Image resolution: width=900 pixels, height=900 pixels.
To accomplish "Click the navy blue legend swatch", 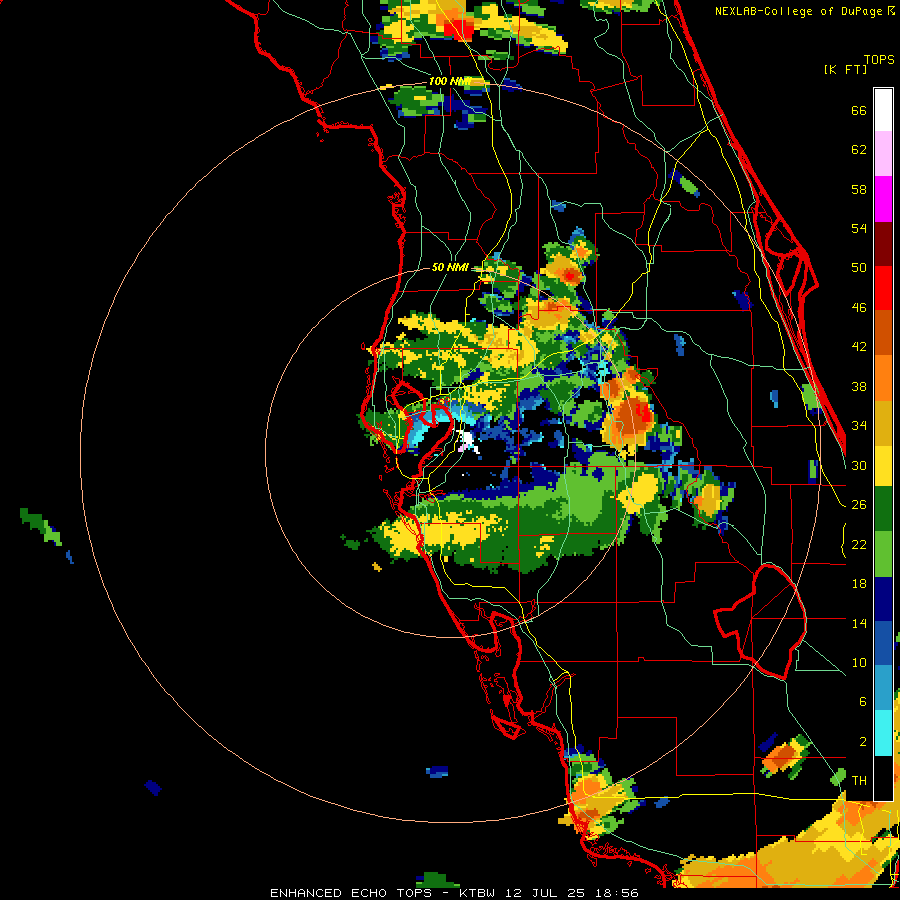I will [x=883, y=599].
